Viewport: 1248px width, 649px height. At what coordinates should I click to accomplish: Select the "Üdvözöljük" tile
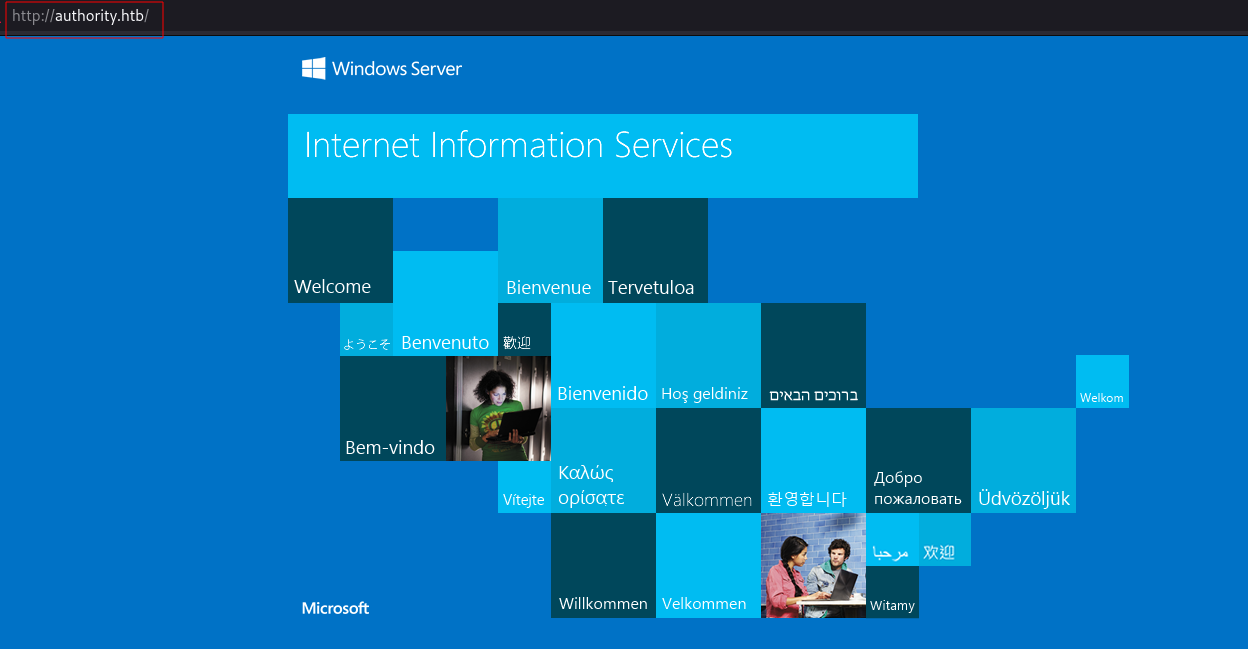pyautogui.click(x=1023, y=460)
